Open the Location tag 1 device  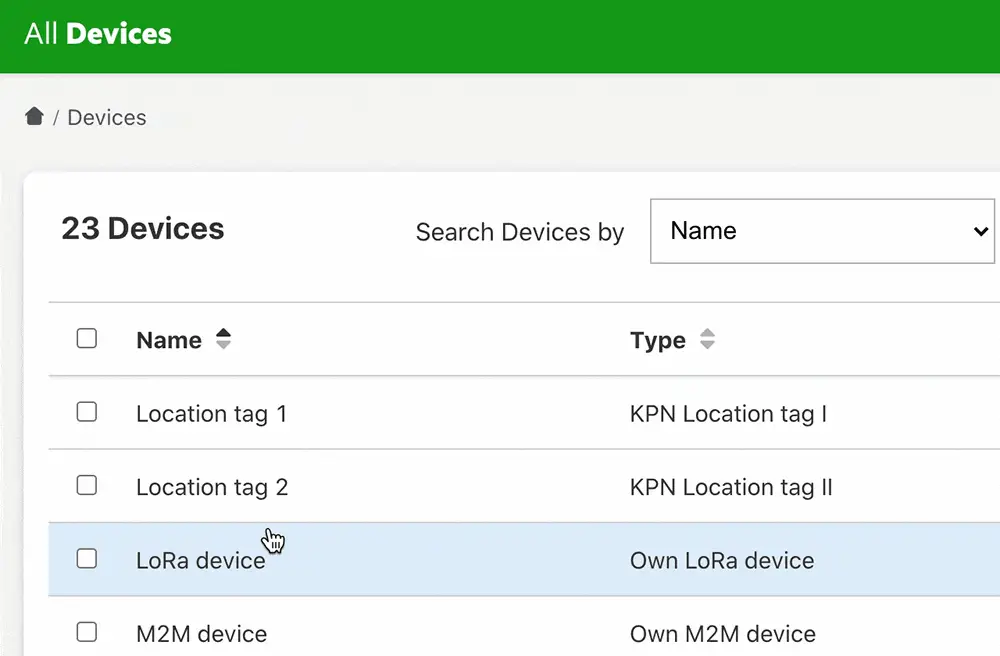tap(211, 414)
